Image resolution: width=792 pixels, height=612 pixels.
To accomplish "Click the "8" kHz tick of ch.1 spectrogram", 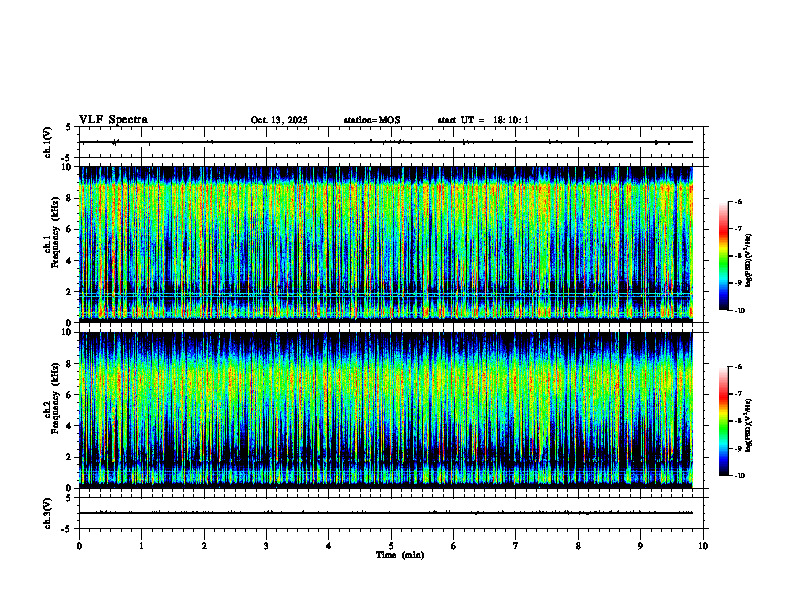I will click(69, 198).
